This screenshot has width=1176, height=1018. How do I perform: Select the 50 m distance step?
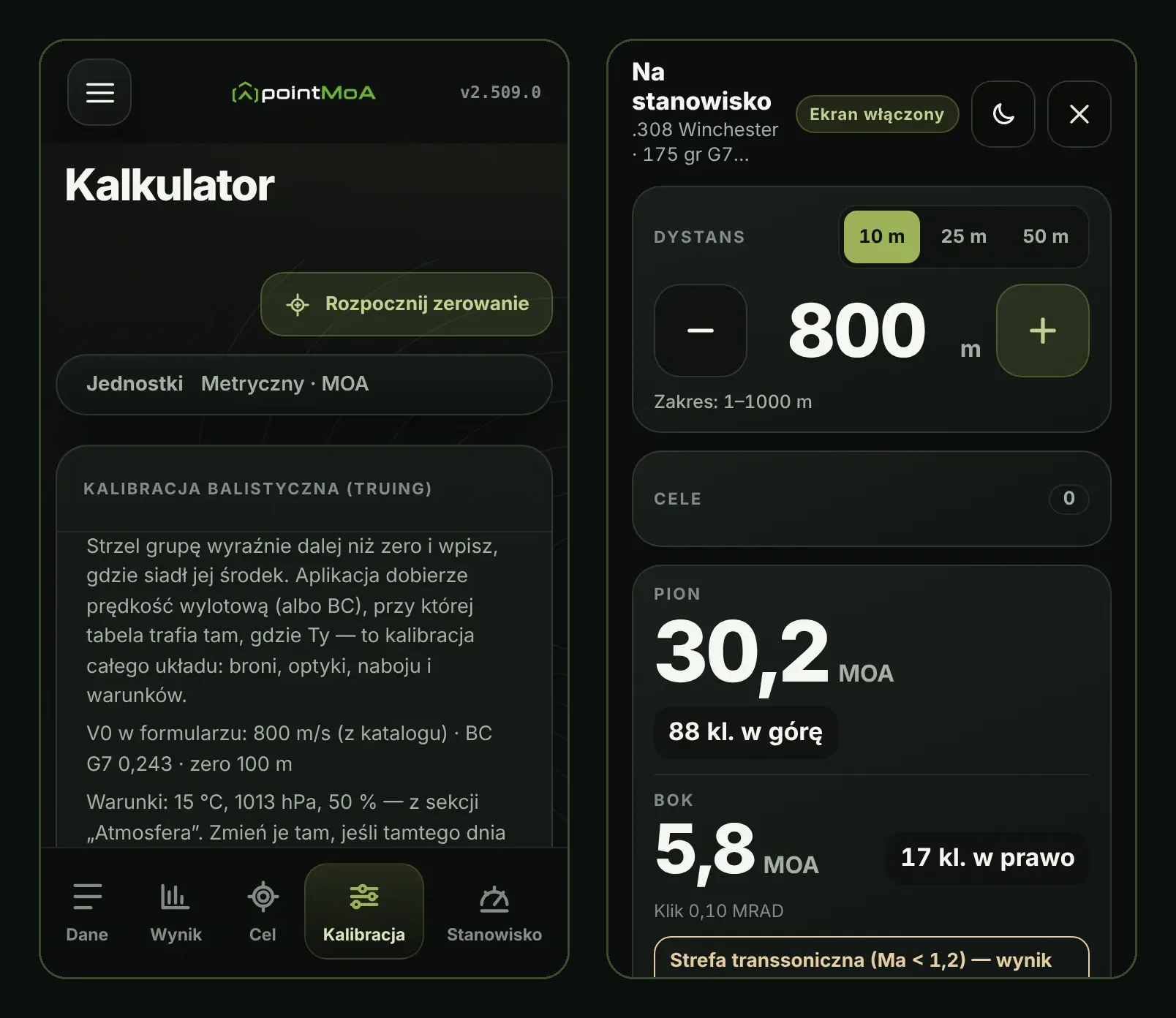(x=1046, y=236)
